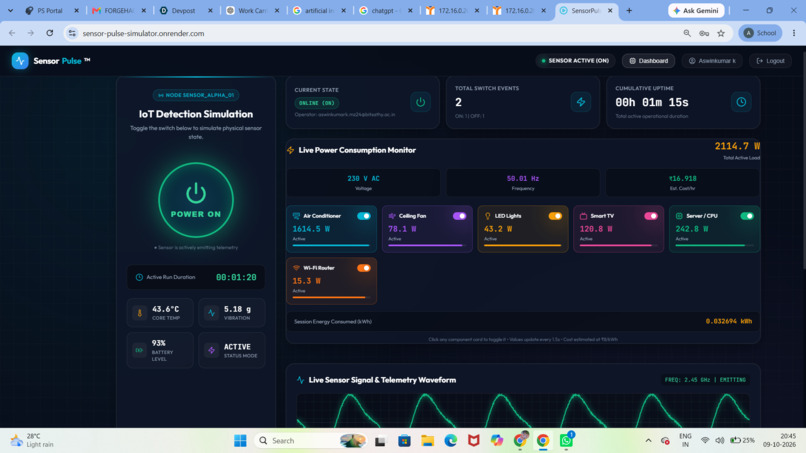
Task: Open the Chrome three-dot menu
Action: pos(794,33)
